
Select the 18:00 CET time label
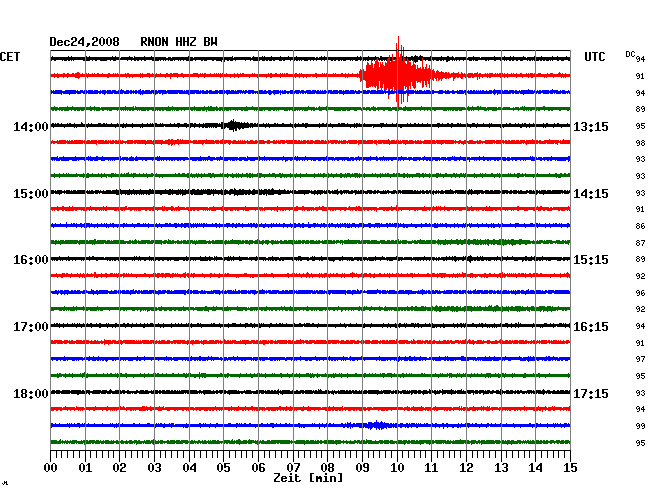coord(31,393)
